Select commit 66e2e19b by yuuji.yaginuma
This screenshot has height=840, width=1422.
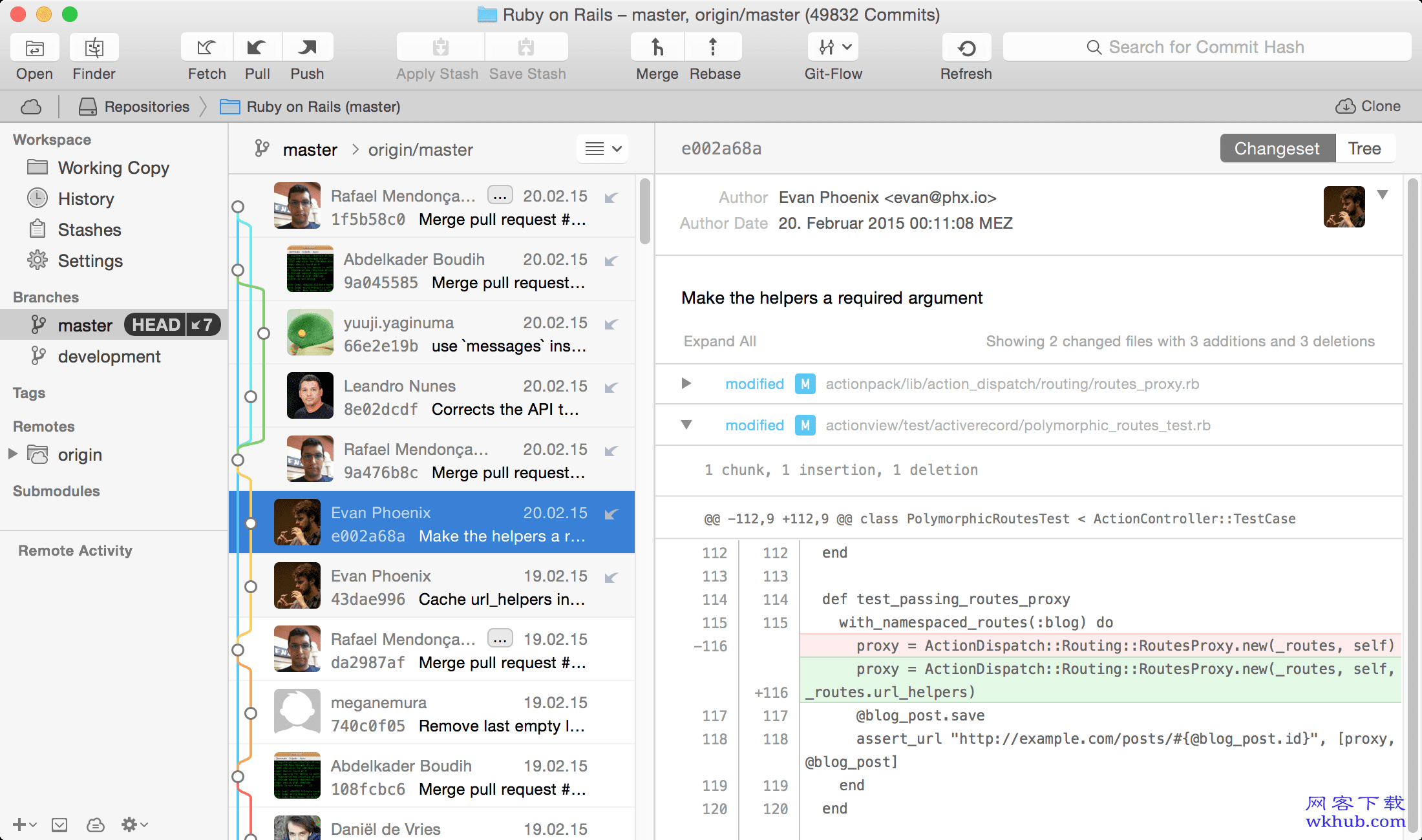point(432,333)
